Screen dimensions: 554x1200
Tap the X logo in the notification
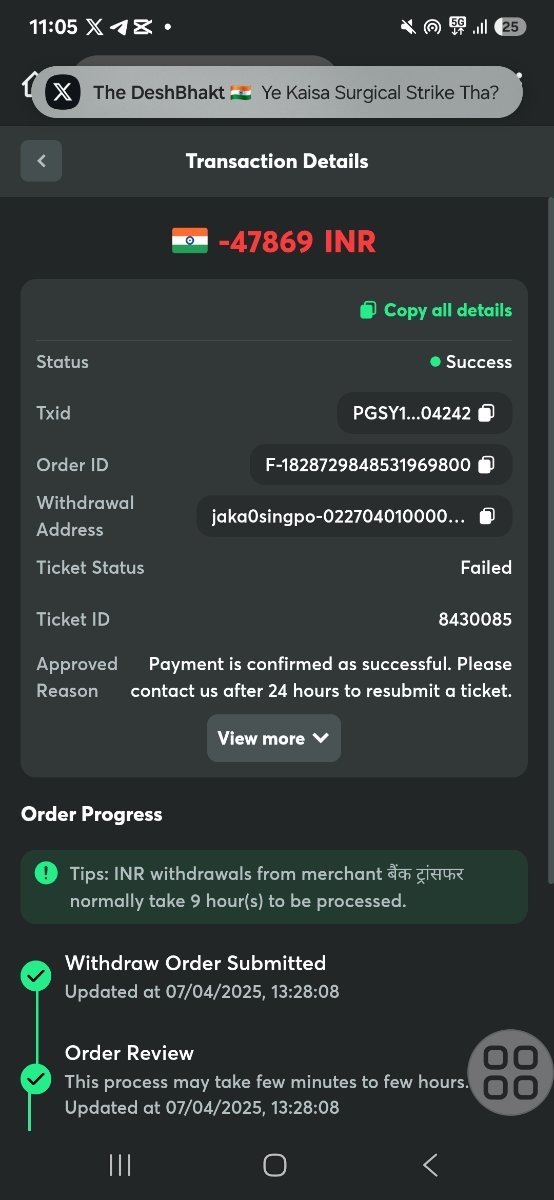(x=62, y=93)
